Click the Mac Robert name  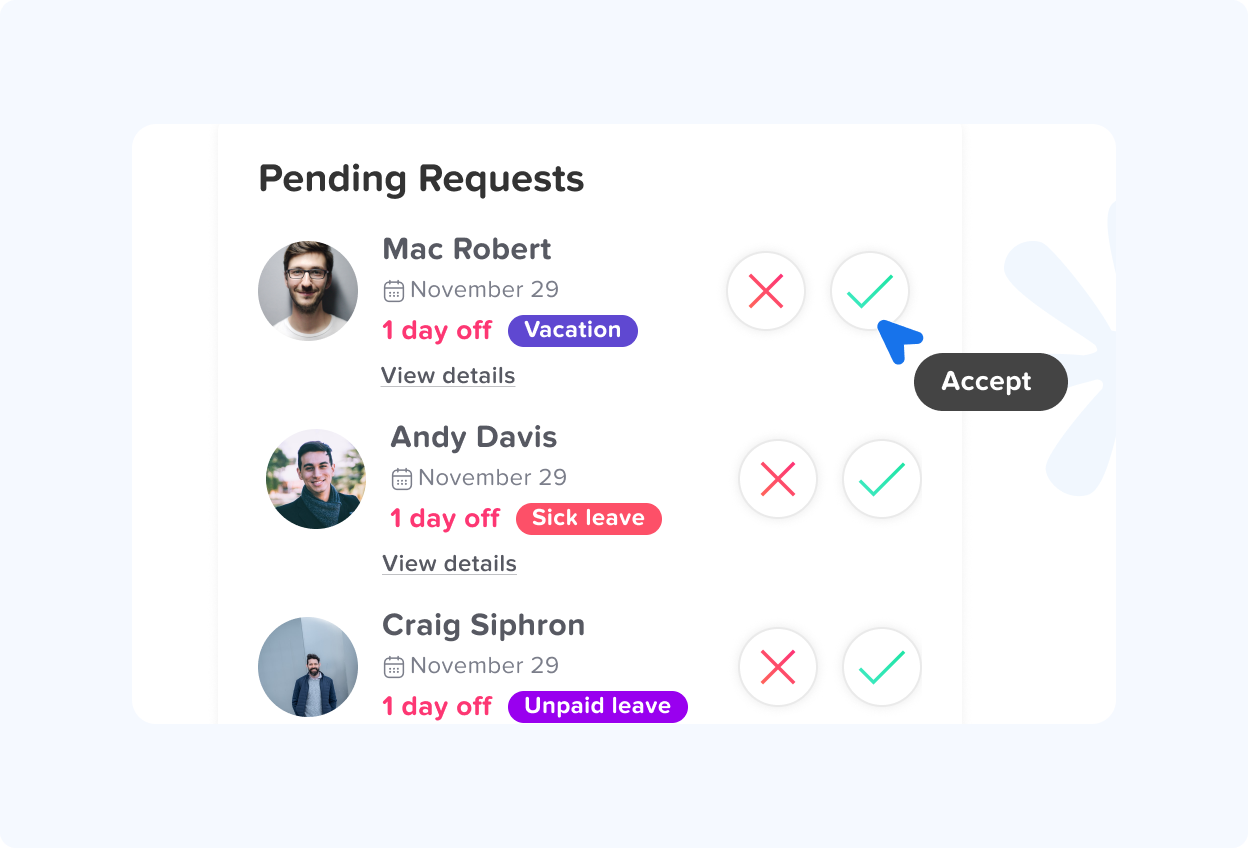coord(467,249)
